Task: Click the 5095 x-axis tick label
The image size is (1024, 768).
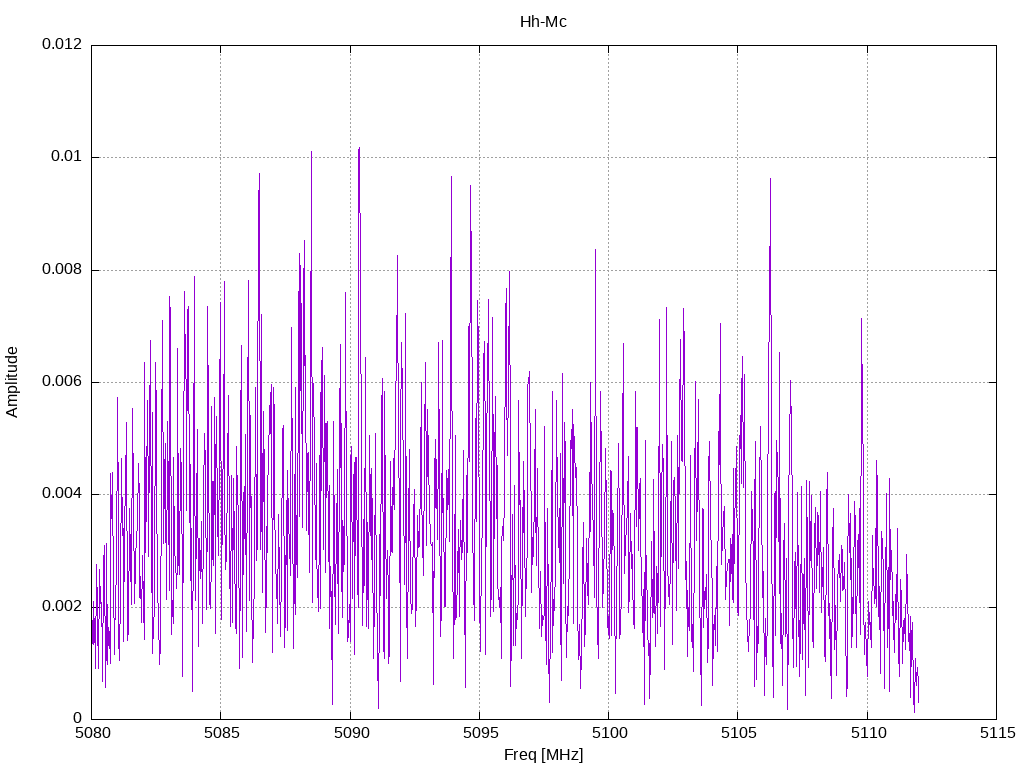Action: coord(480,733)
